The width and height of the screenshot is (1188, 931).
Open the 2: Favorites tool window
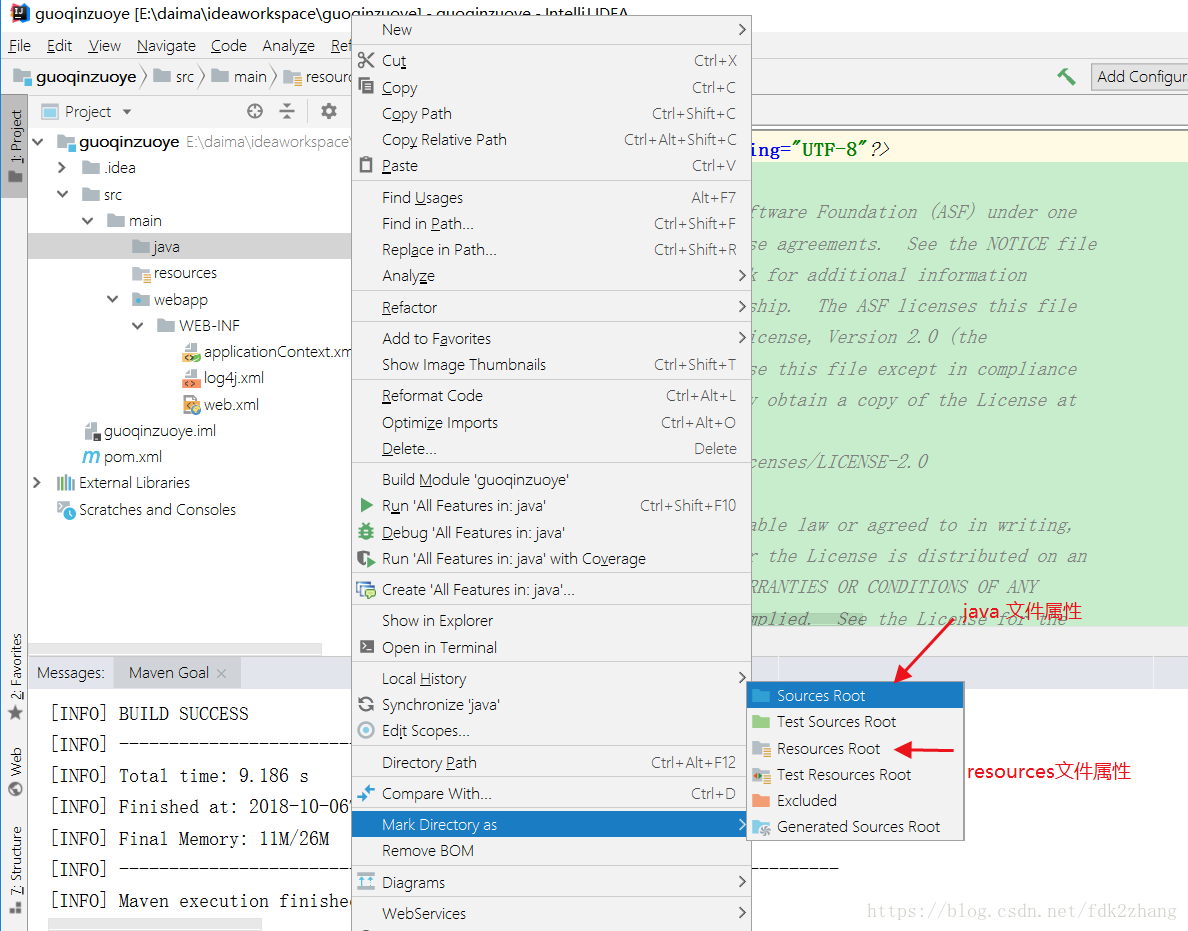[x=15, y=676]
